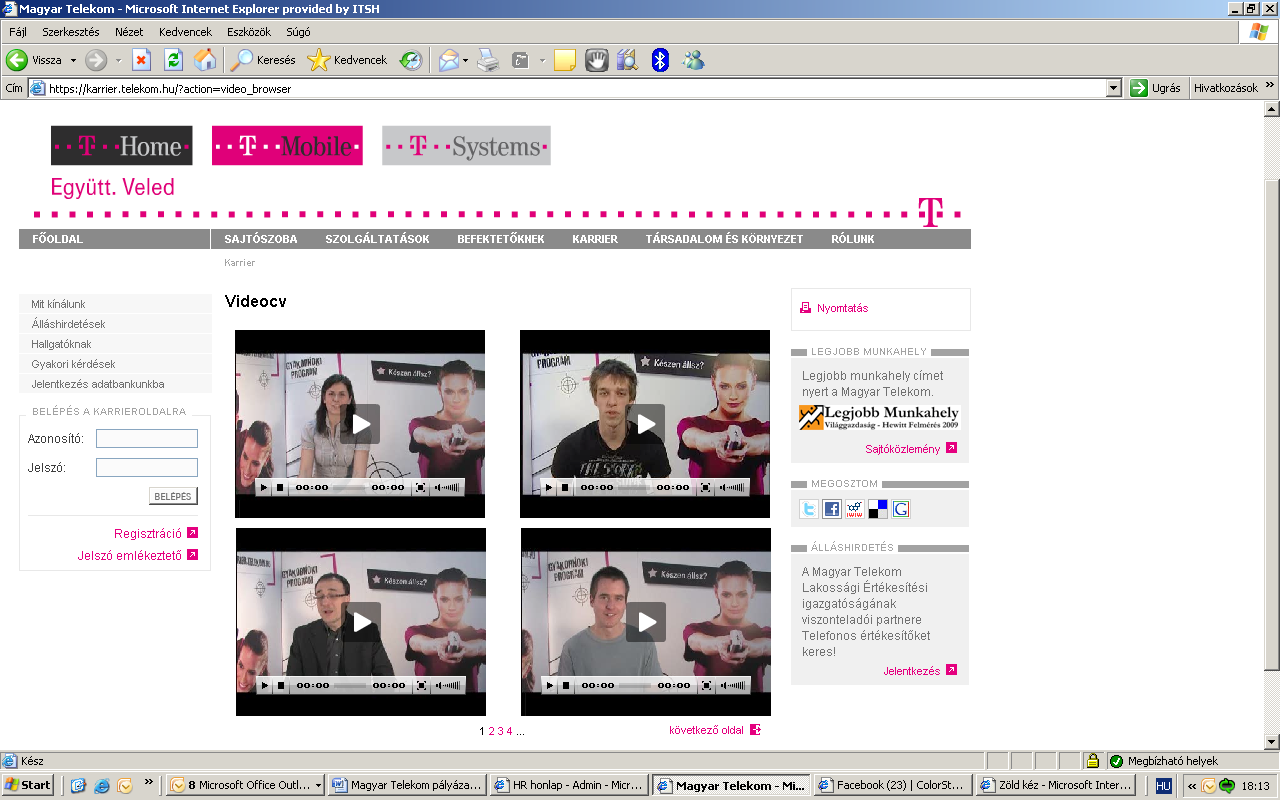Play the woman's video top-left
This screenshot has width=1280, height=800.
point(360,424)
